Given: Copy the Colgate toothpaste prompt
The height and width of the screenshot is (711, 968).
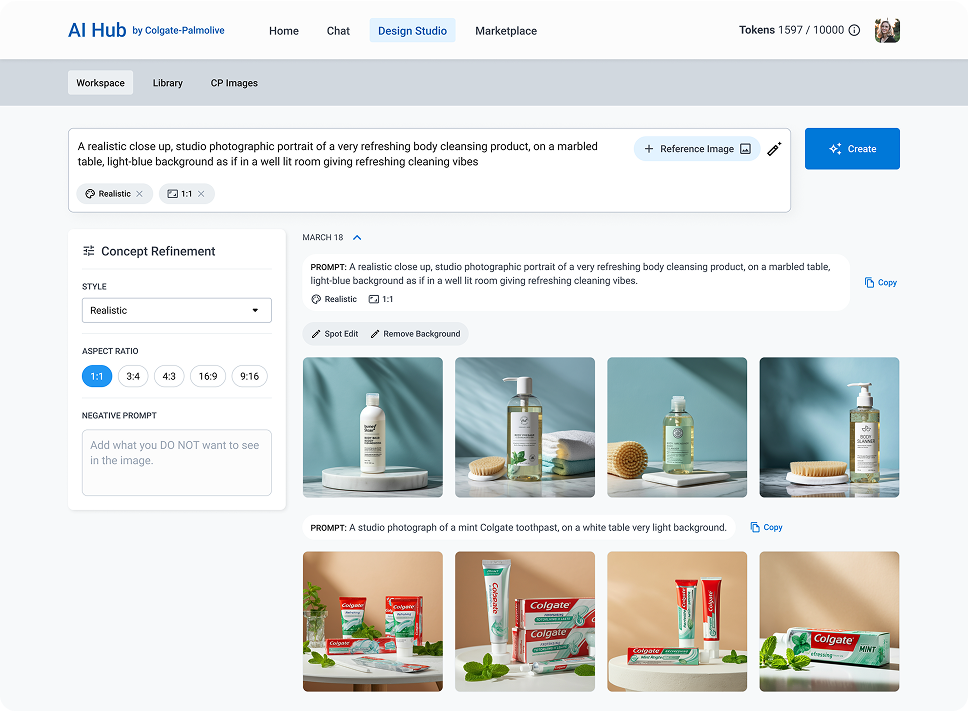Looking at the screenshot, I should (766, 527).
